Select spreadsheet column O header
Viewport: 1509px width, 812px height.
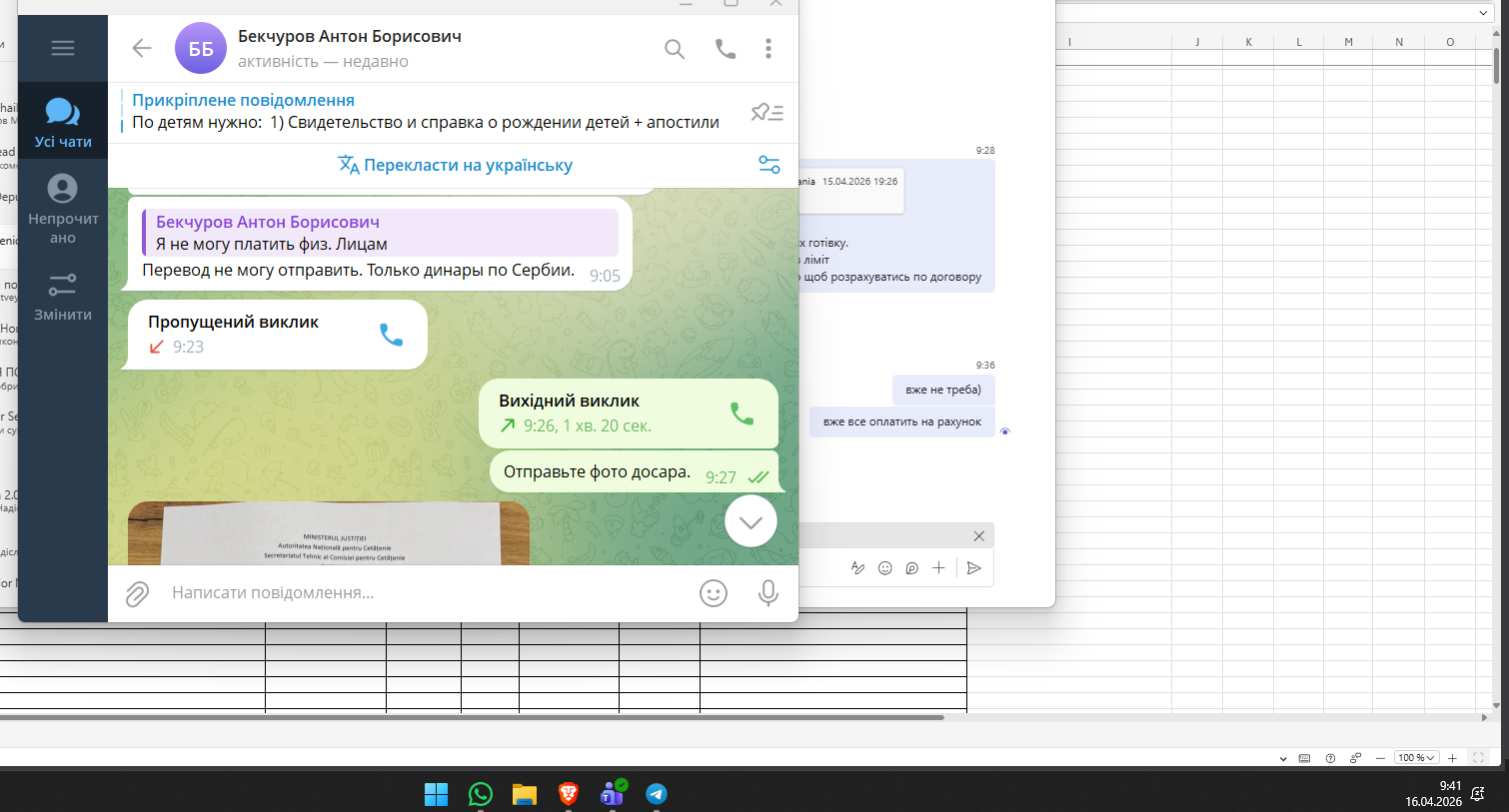(x=1450, y=42)
